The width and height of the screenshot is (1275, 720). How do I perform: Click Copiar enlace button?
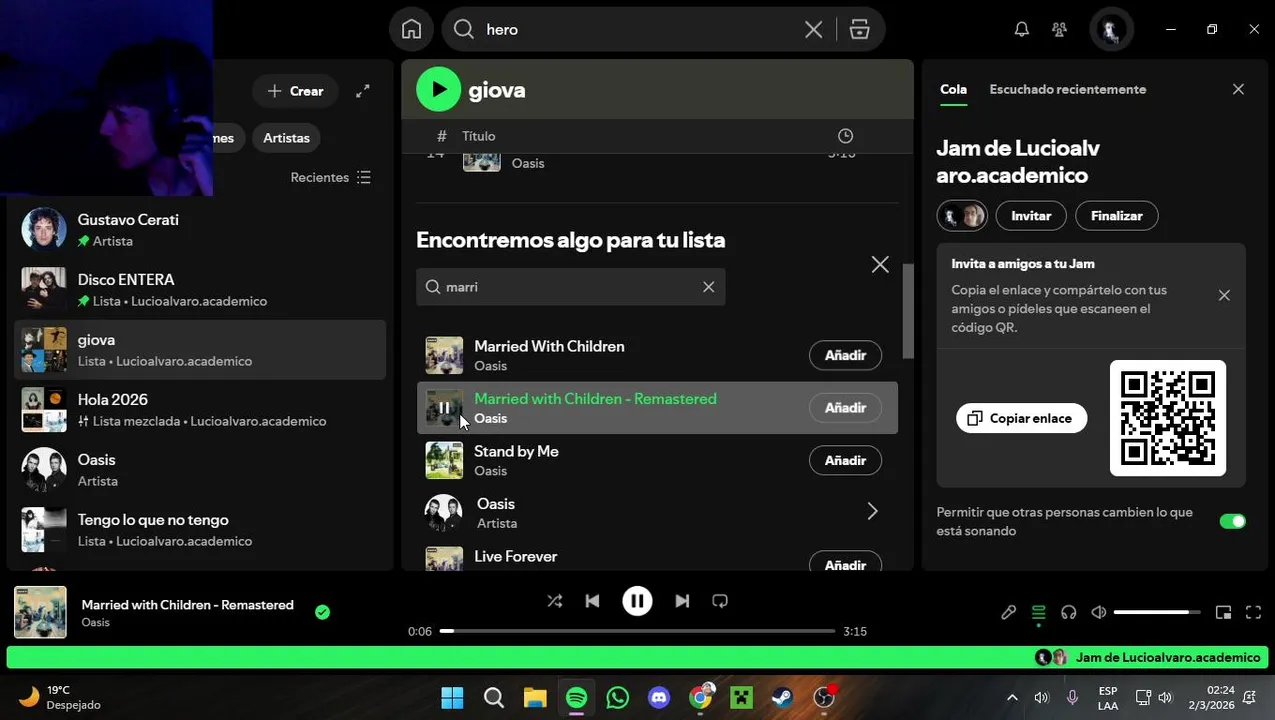(1021, 418)
